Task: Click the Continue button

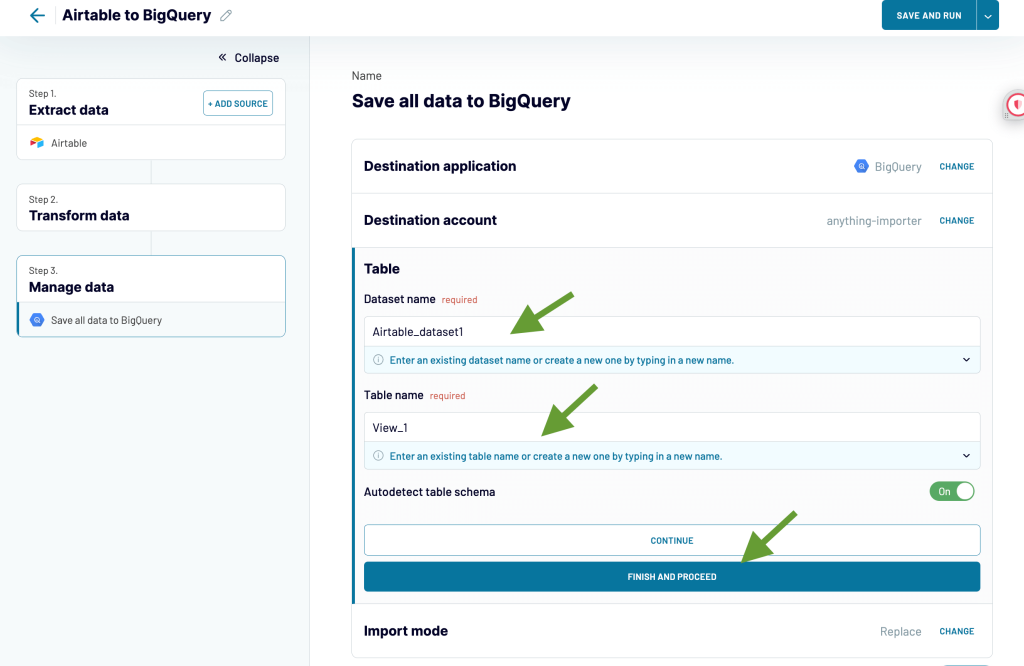Action: [672, 540]
